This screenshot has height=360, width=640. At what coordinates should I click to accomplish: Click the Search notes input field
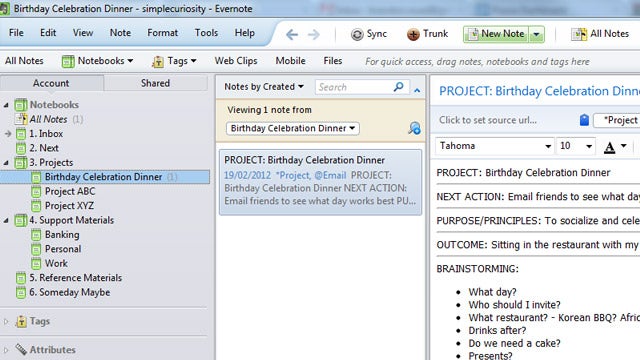pyautogui.click(x=353, y=87)
